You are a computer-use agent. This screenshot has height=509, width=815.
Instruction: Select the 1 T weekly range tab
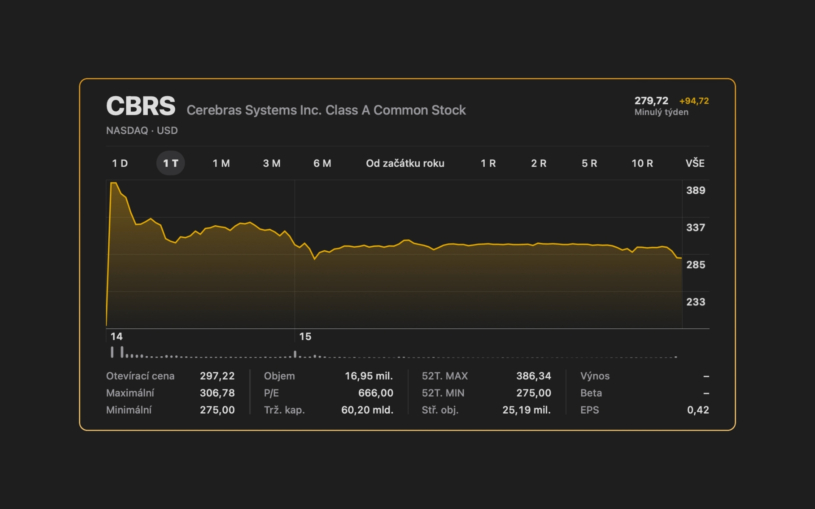[170, 163]
